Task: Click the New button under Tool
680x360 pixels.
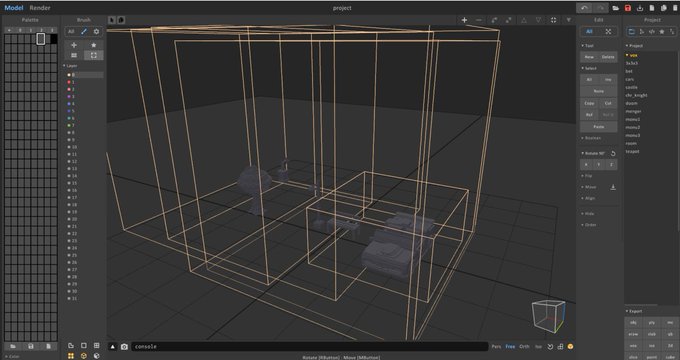Action: point(589,57)
